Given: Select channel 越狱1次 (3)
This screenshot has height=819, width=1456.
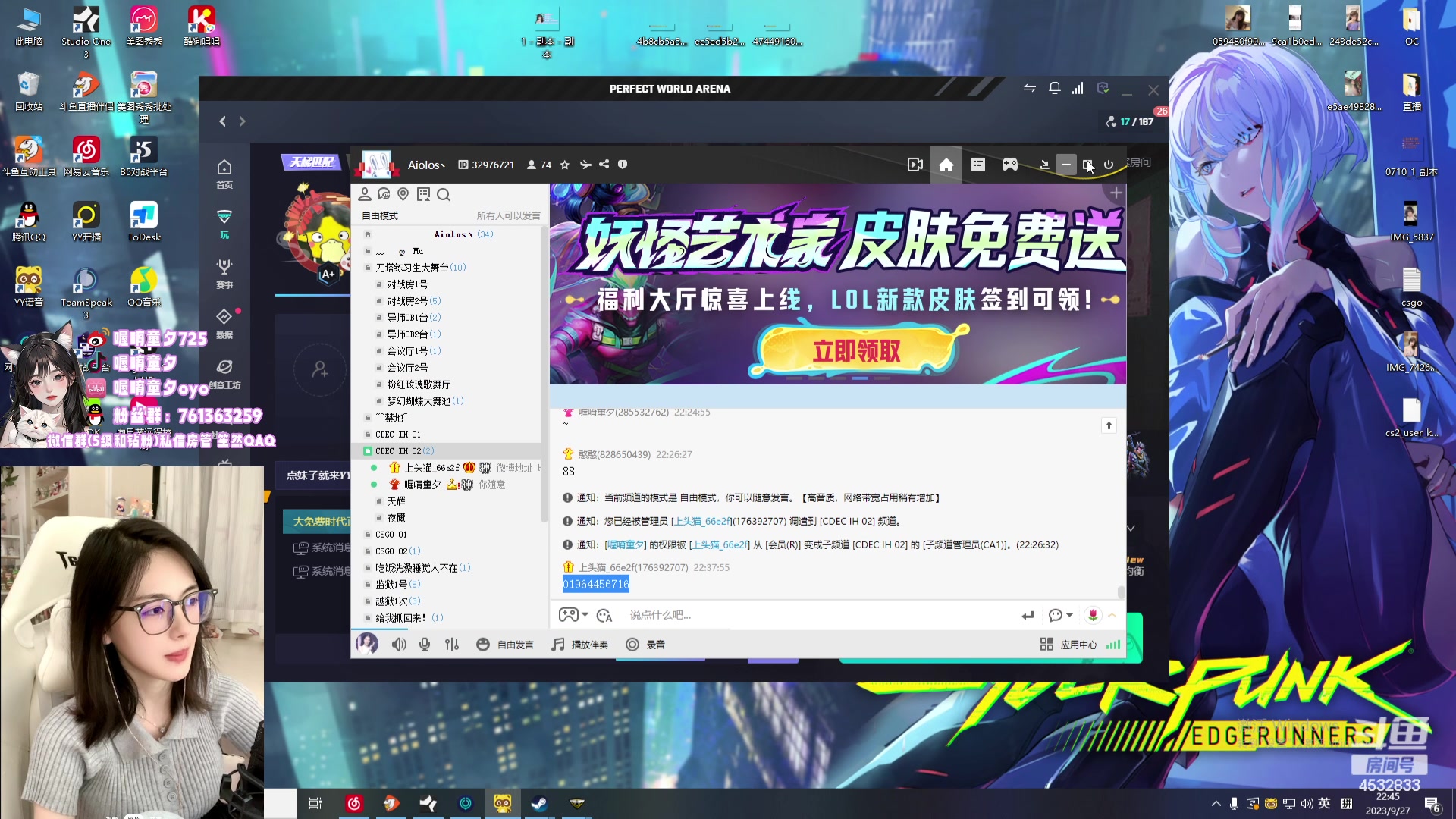Looking at the screenshot, I should [x=397, y=601].
